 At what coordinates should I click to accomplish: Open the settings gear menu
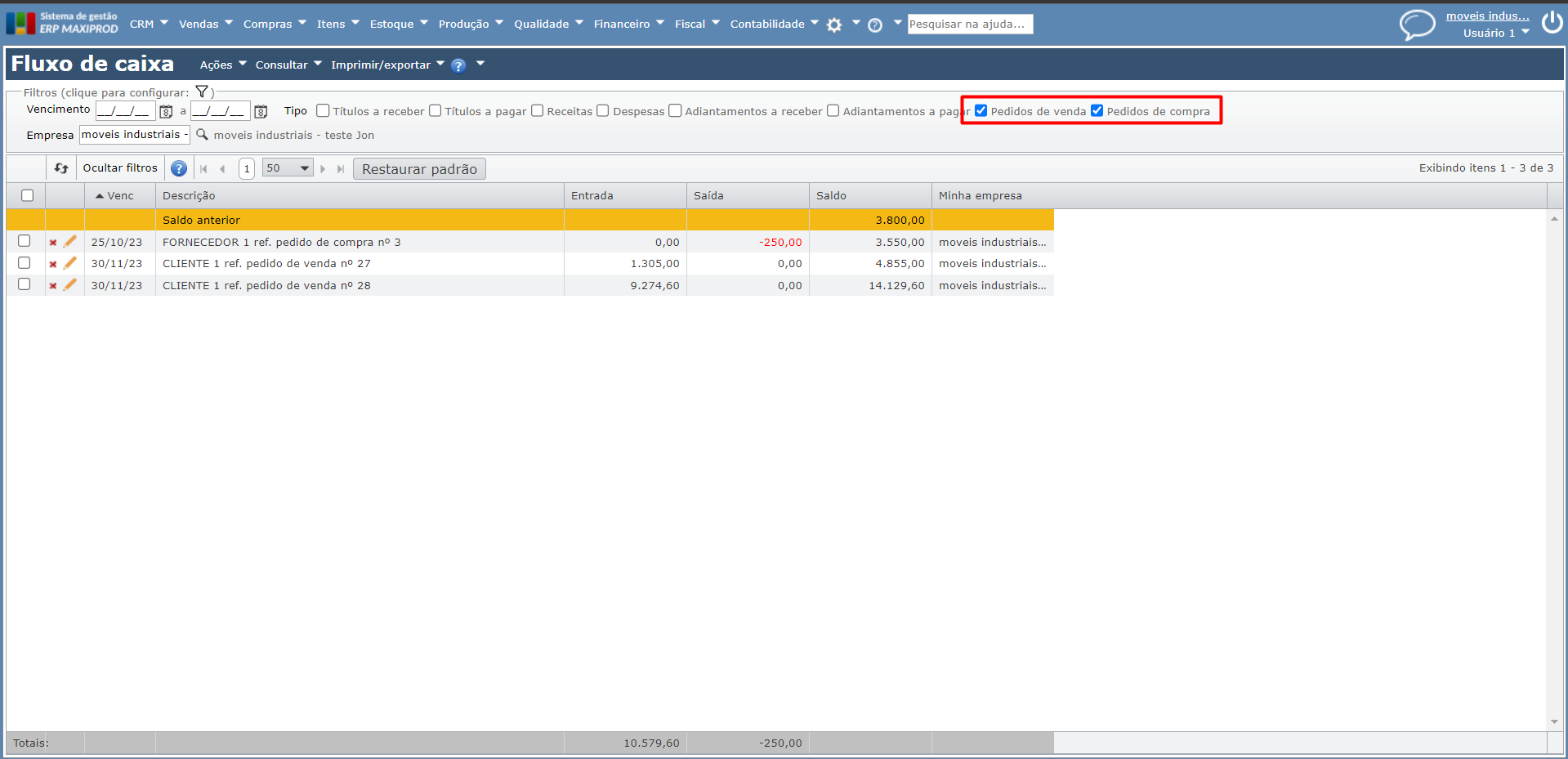pyautogui.click(x=833, y=25)
